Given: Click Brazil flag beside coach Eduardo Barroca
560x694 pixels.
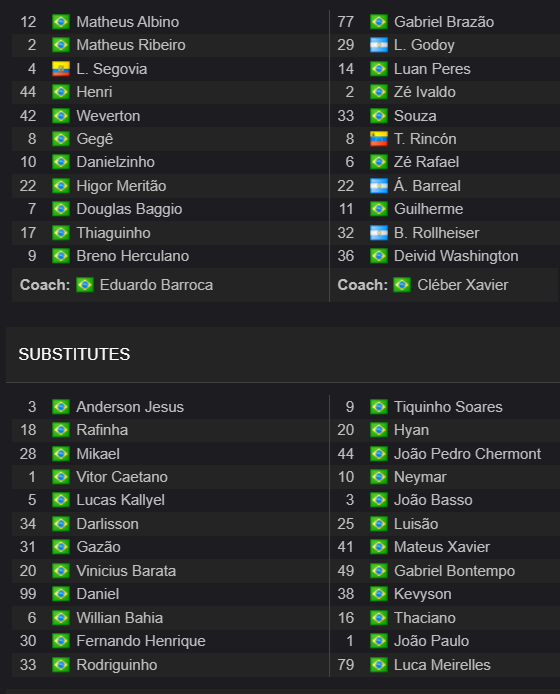Looking at the screenshot, I should point(85,285).
